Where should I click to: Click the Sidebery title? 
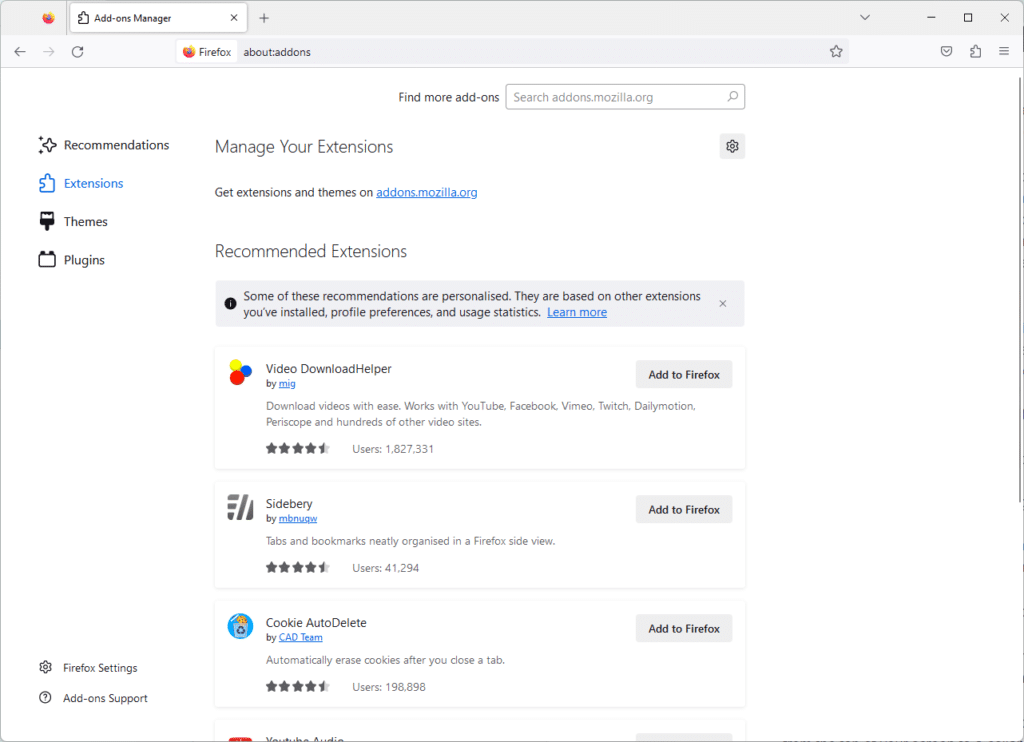289,504
